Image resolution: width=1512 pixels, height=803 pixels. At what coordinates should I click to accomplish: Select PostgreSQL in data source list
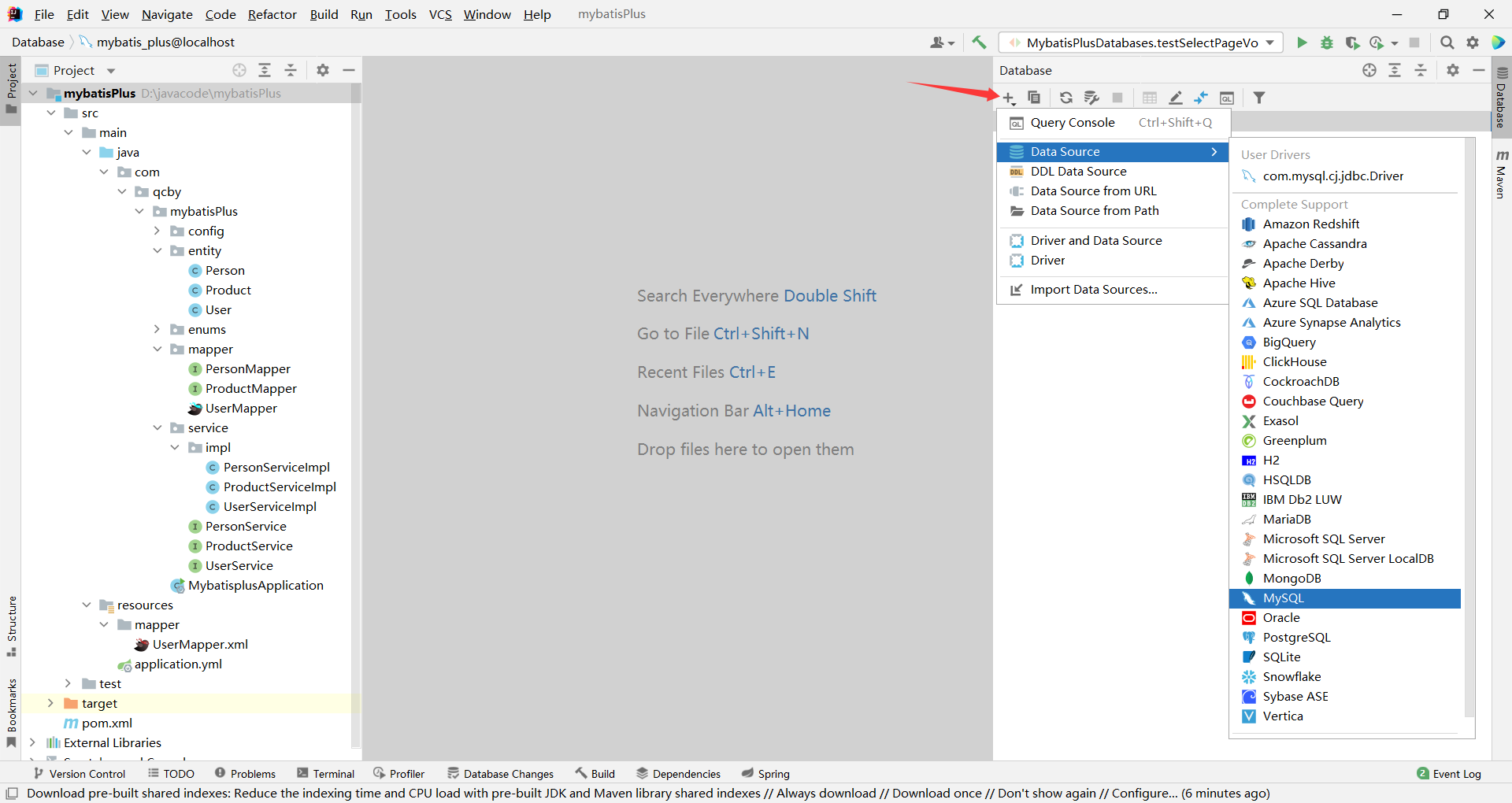tap(1345, 638)
